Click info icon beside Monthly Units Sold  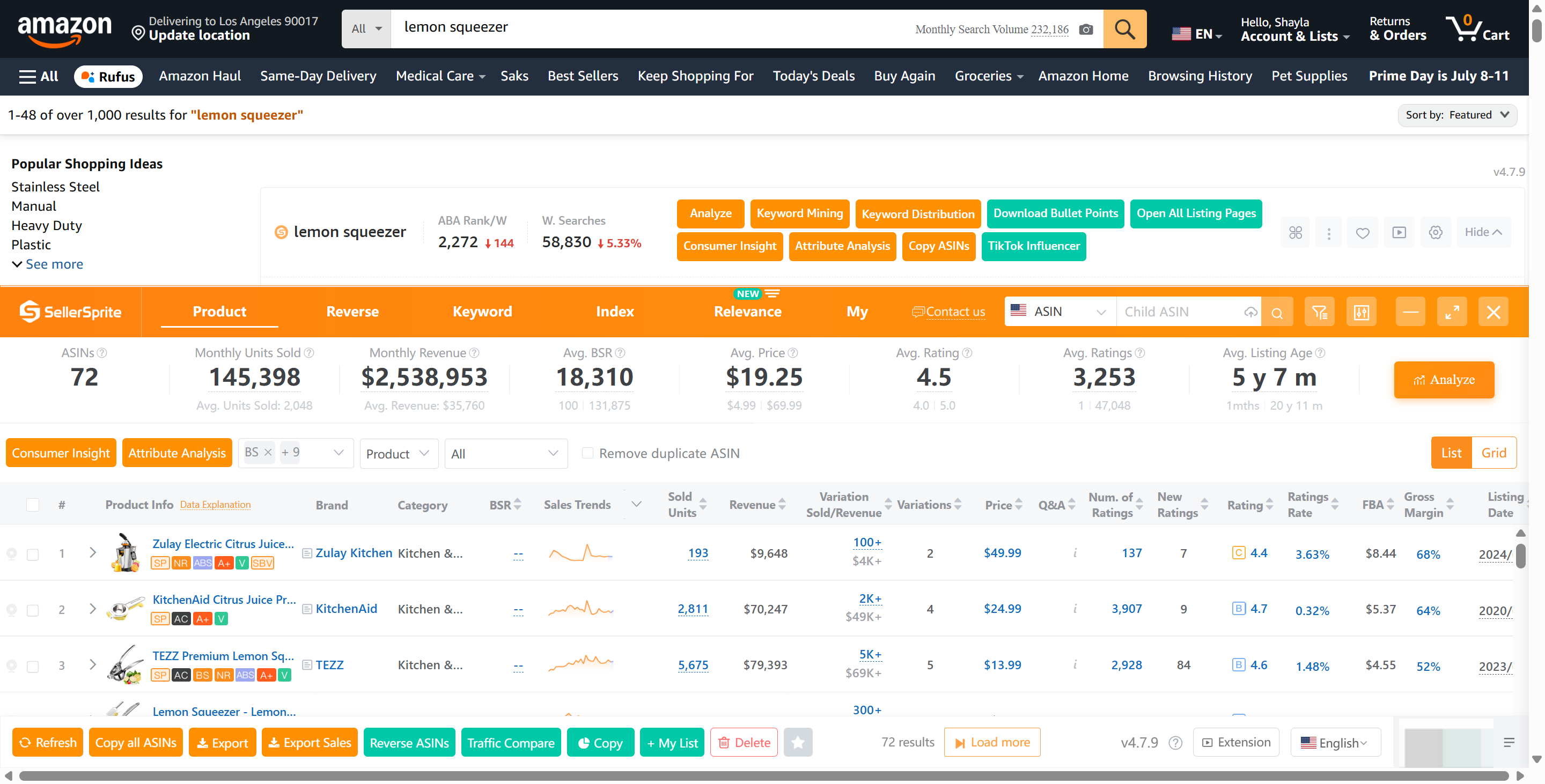coord(309,353)
